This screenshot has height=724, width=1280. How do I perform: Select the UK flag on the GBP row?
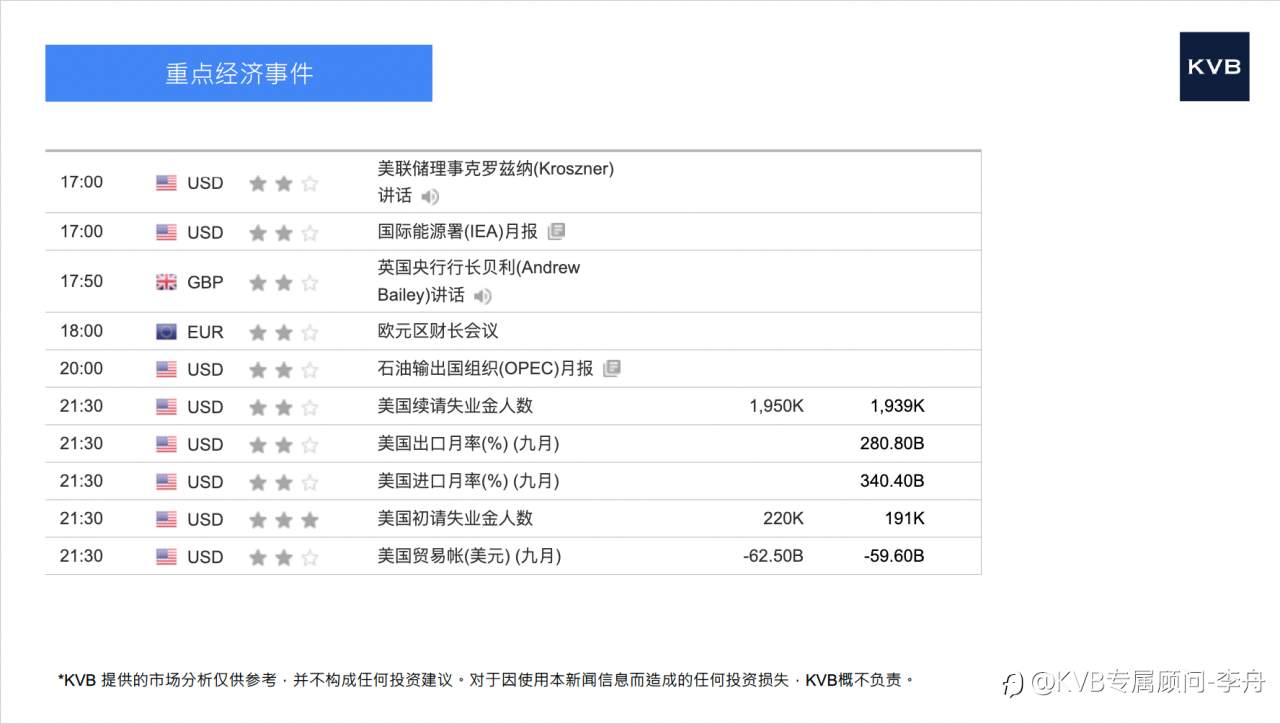[x=165, y=281]
